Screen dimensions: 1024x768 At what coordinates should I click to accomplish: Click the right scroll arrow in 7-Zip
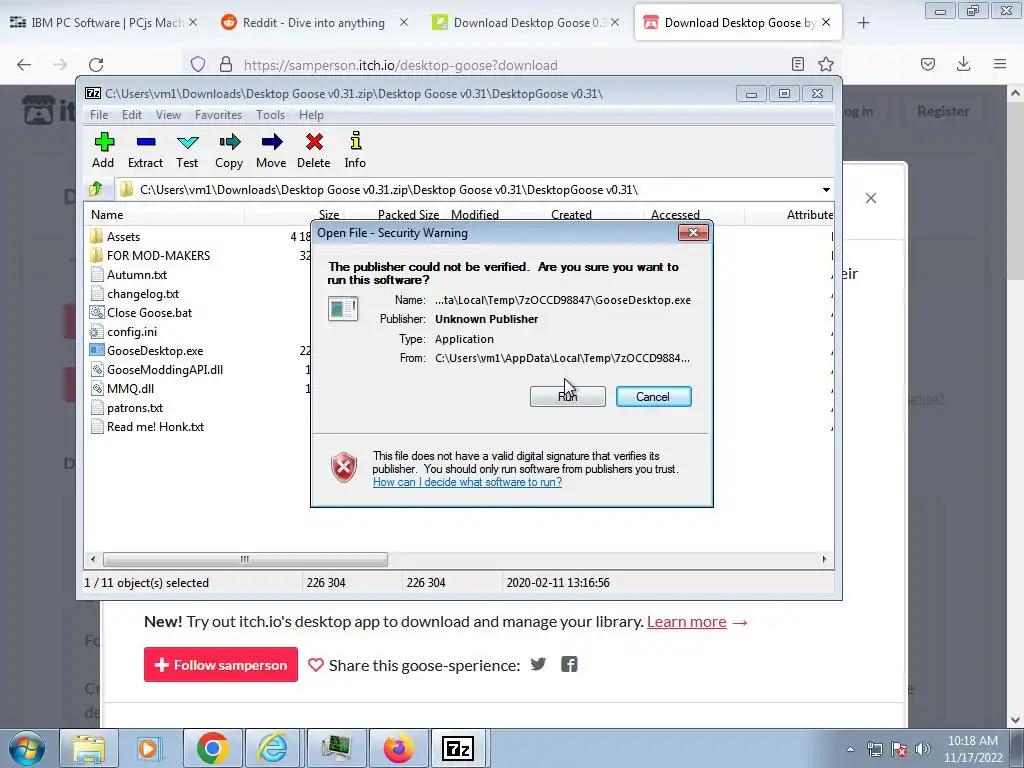coord(824,559)
